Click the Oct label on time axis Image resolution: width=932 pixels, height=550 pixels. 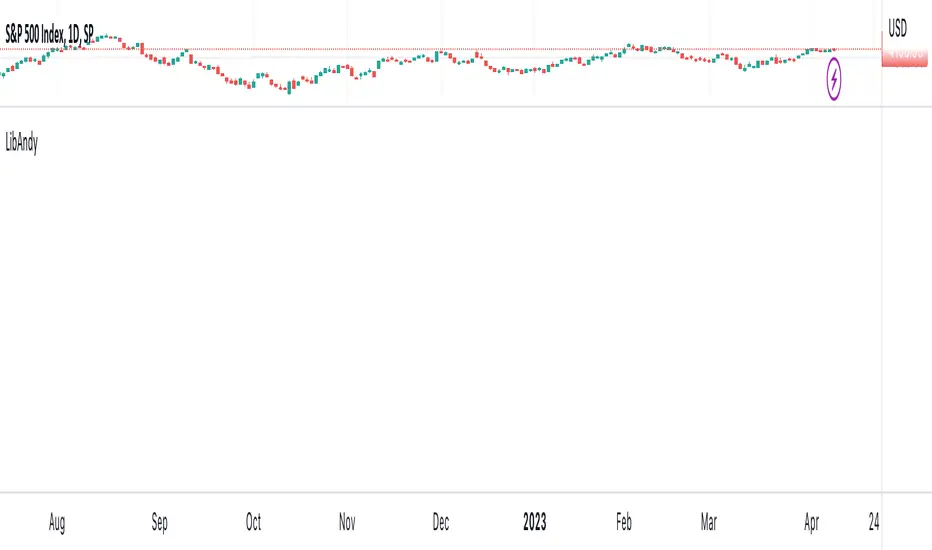click(x=253, y=521)
